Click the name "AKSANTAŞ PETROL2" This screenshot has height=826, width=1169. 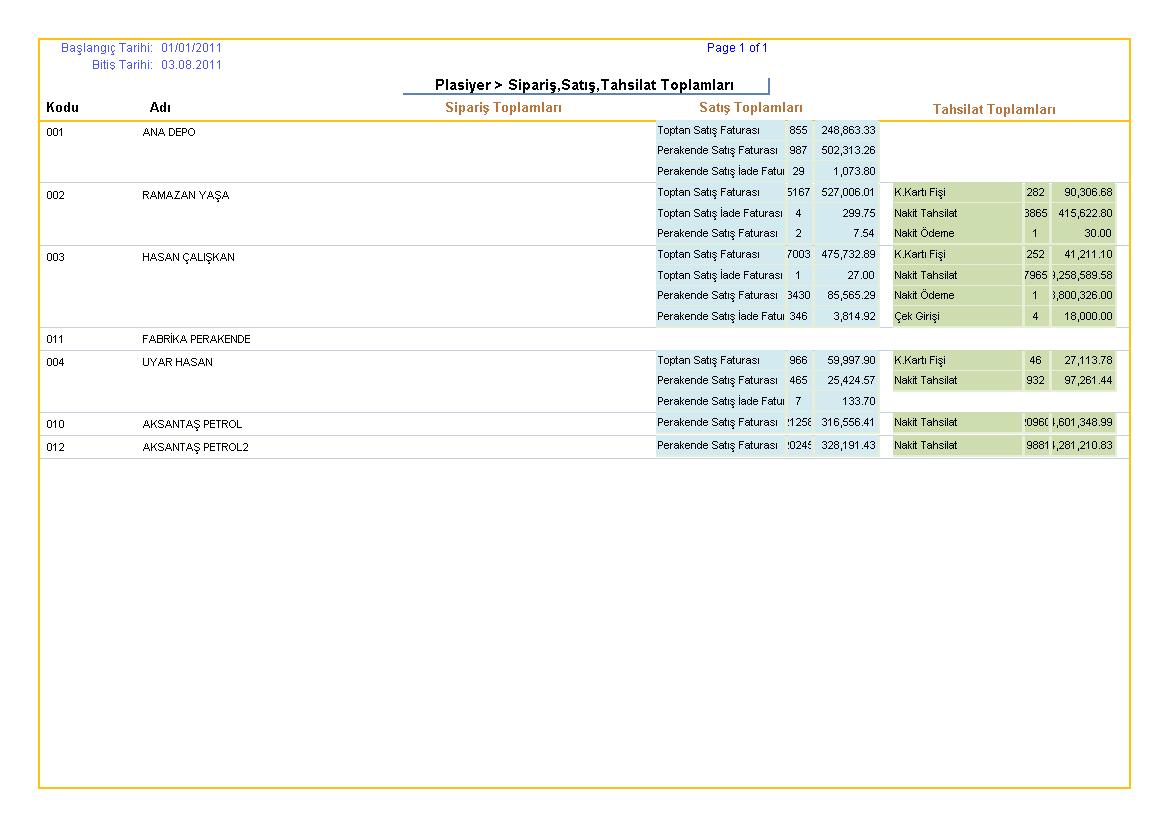click(195, 447)
